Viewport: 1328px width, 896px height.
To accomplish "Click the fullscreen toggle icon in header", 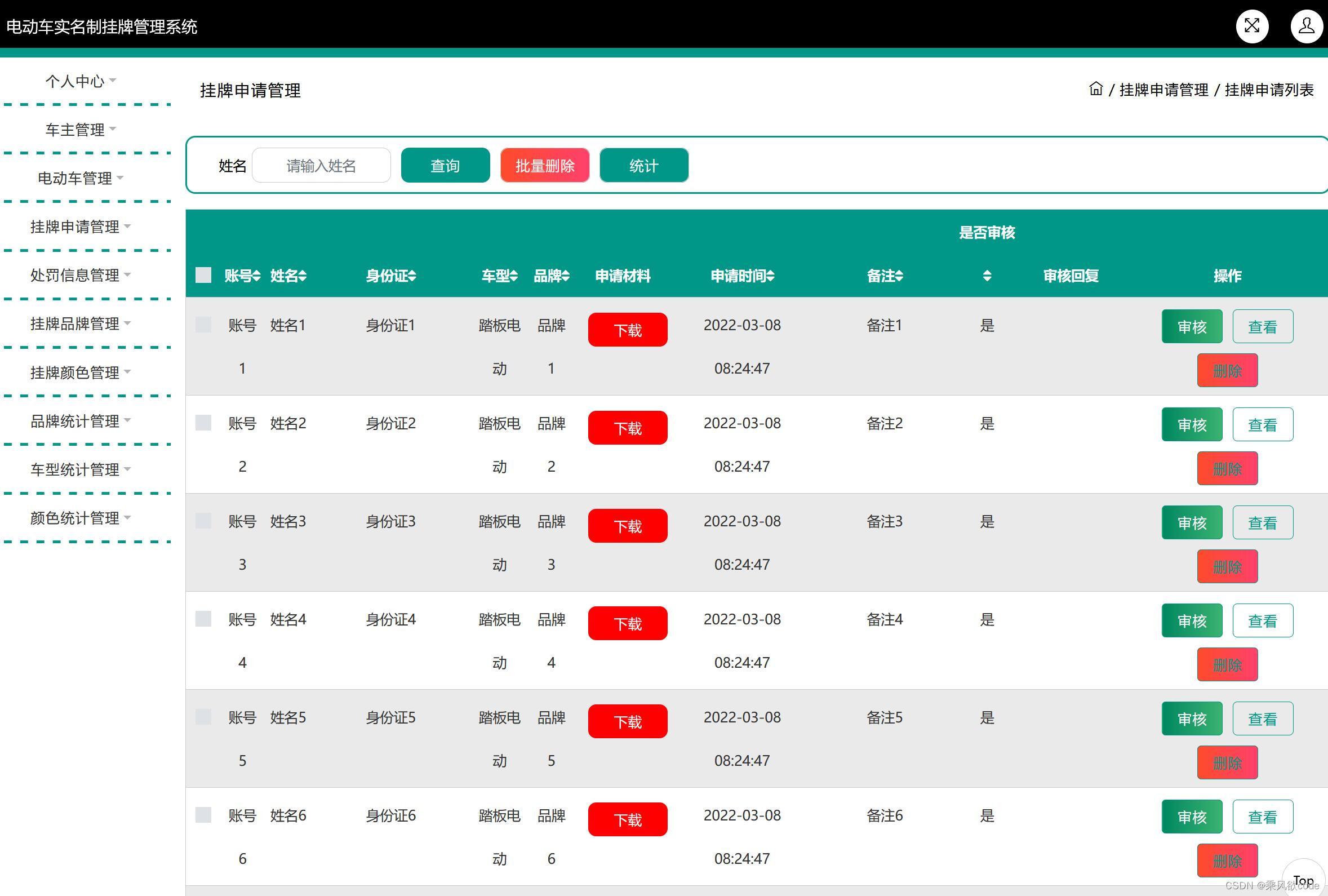I will click(x=1252, y=26).
